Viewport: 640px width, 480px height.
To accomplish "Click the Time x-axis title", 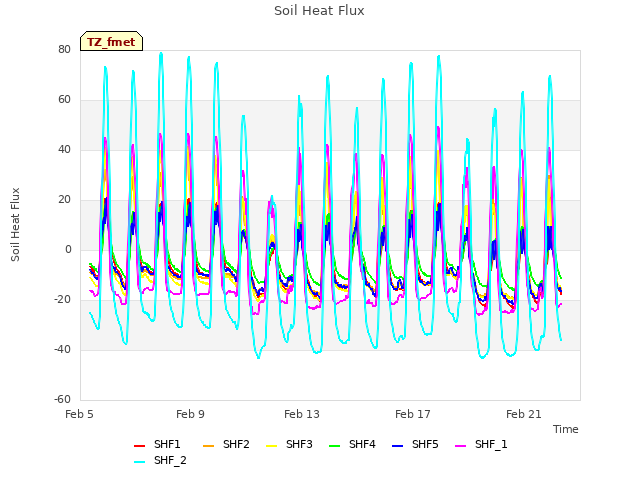I will coord(566,429).
